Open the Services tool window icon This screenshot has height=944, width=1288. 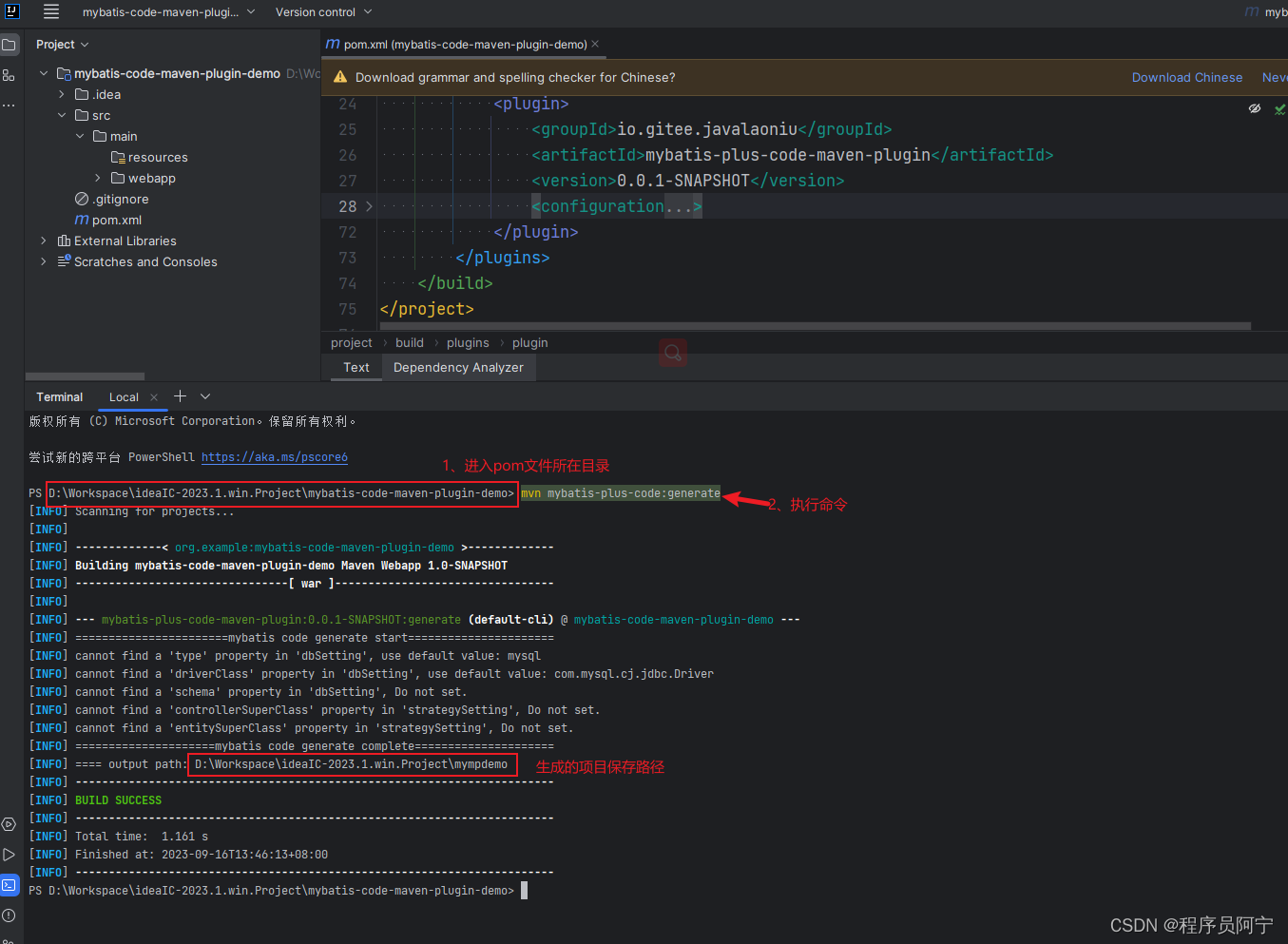(9, 824)
